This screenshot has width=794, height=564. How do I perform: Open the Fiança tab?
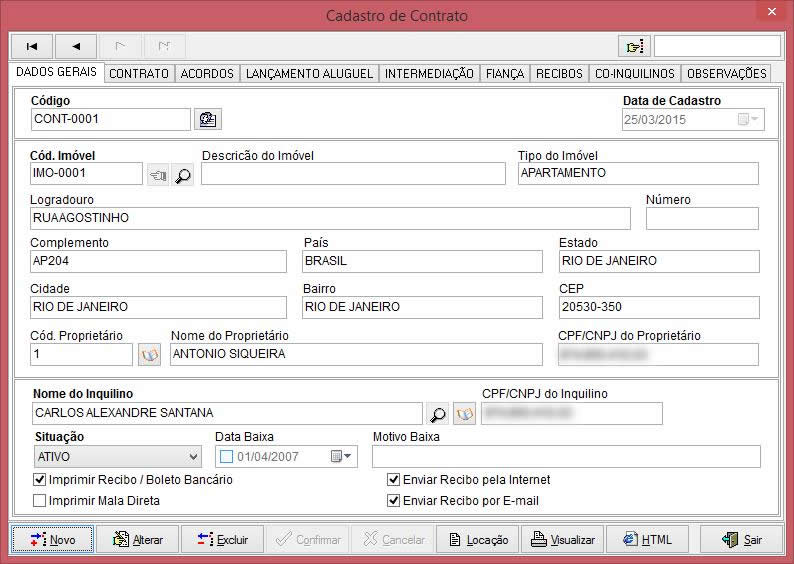pos(505,74)
